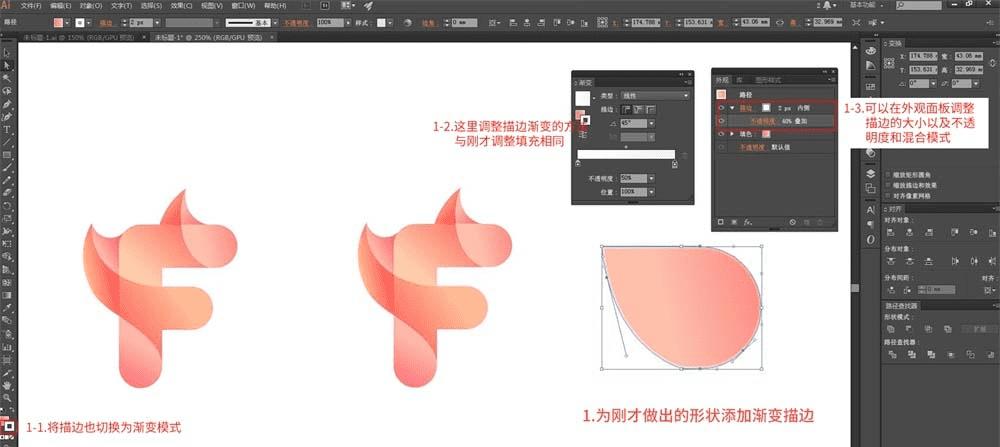Open the Object menu
This screenshot has height=447, width=1000.
pos(91,5)
